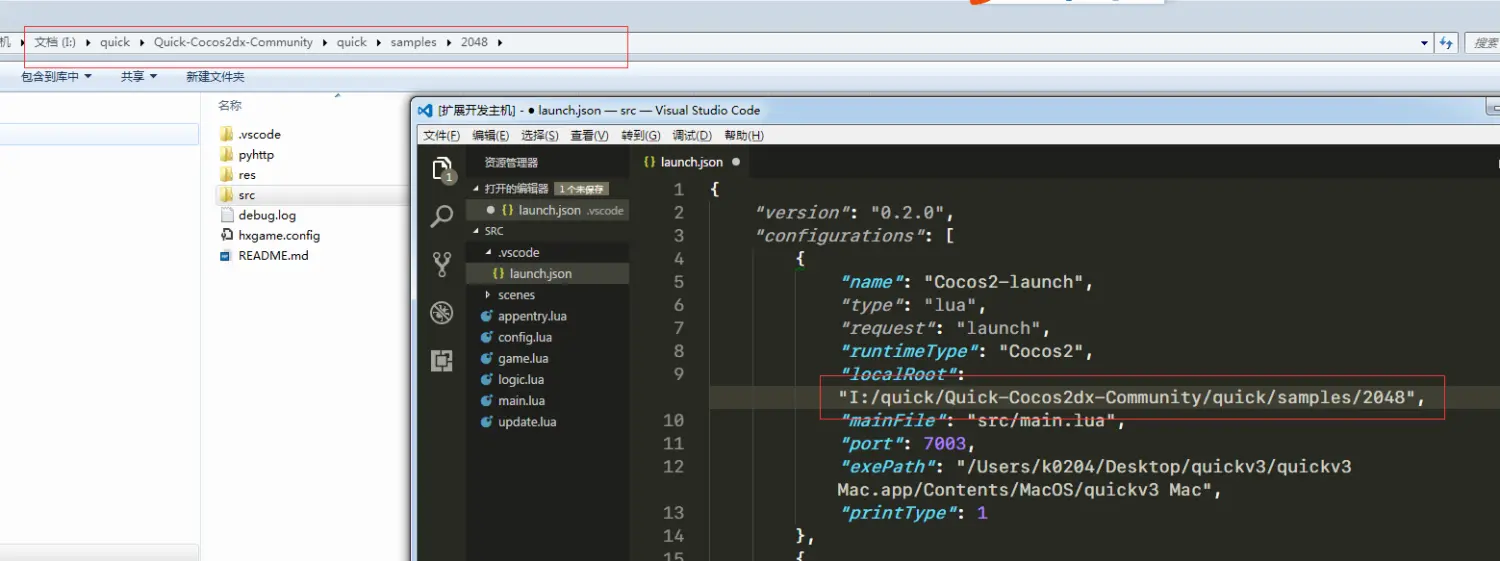Click the 文档 (I:) breadcrumb in address bar
The width and height of the screenshot is (1500, 561).
(x=55, y=43)
